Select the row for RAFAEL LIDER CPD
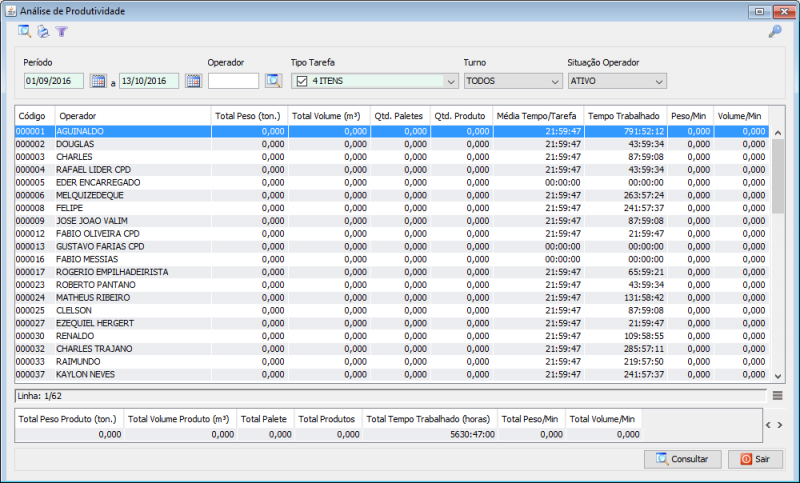Image resolution: width=800 pixels, height=483 pixels. pos(95,170)
